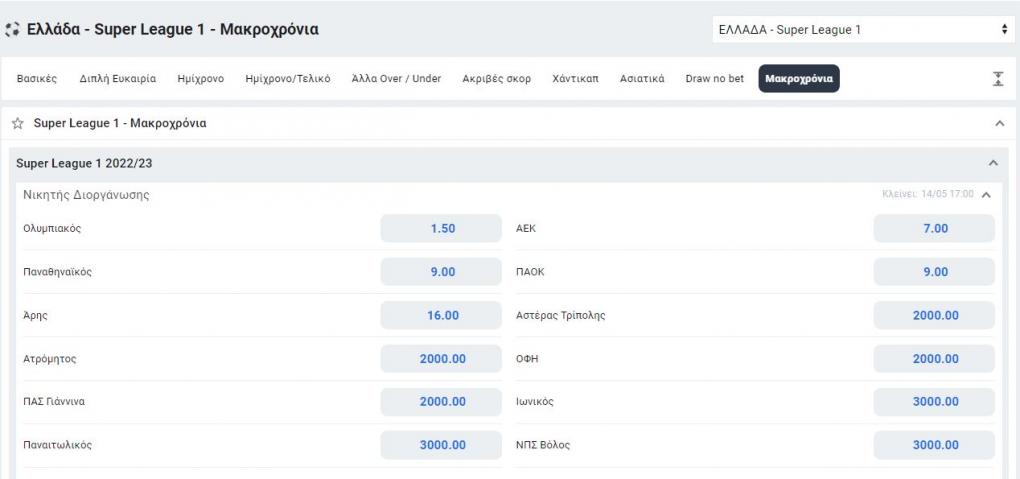Screen dimensions: 1020x479
Task: Click the Αστέρας Τρίπολης team name
Action: [x=561, y=316]
